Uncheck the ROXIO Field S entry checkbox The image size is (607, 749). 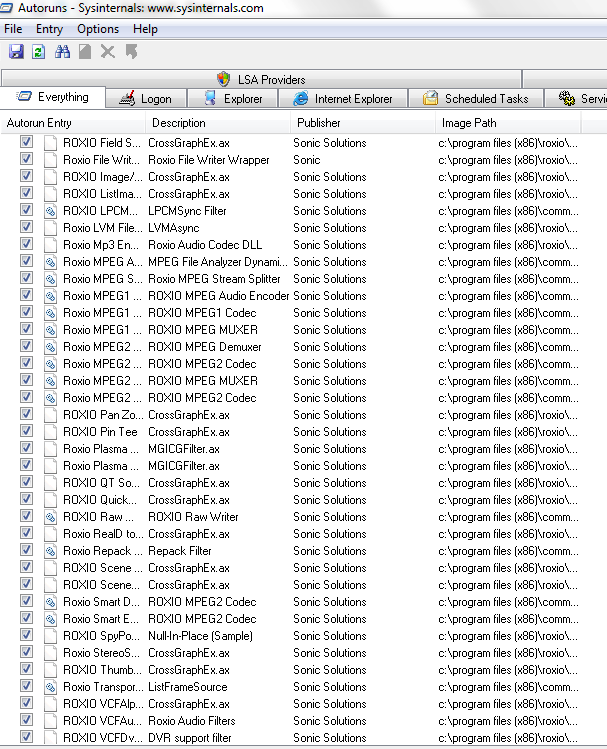[x=26, y=141]
